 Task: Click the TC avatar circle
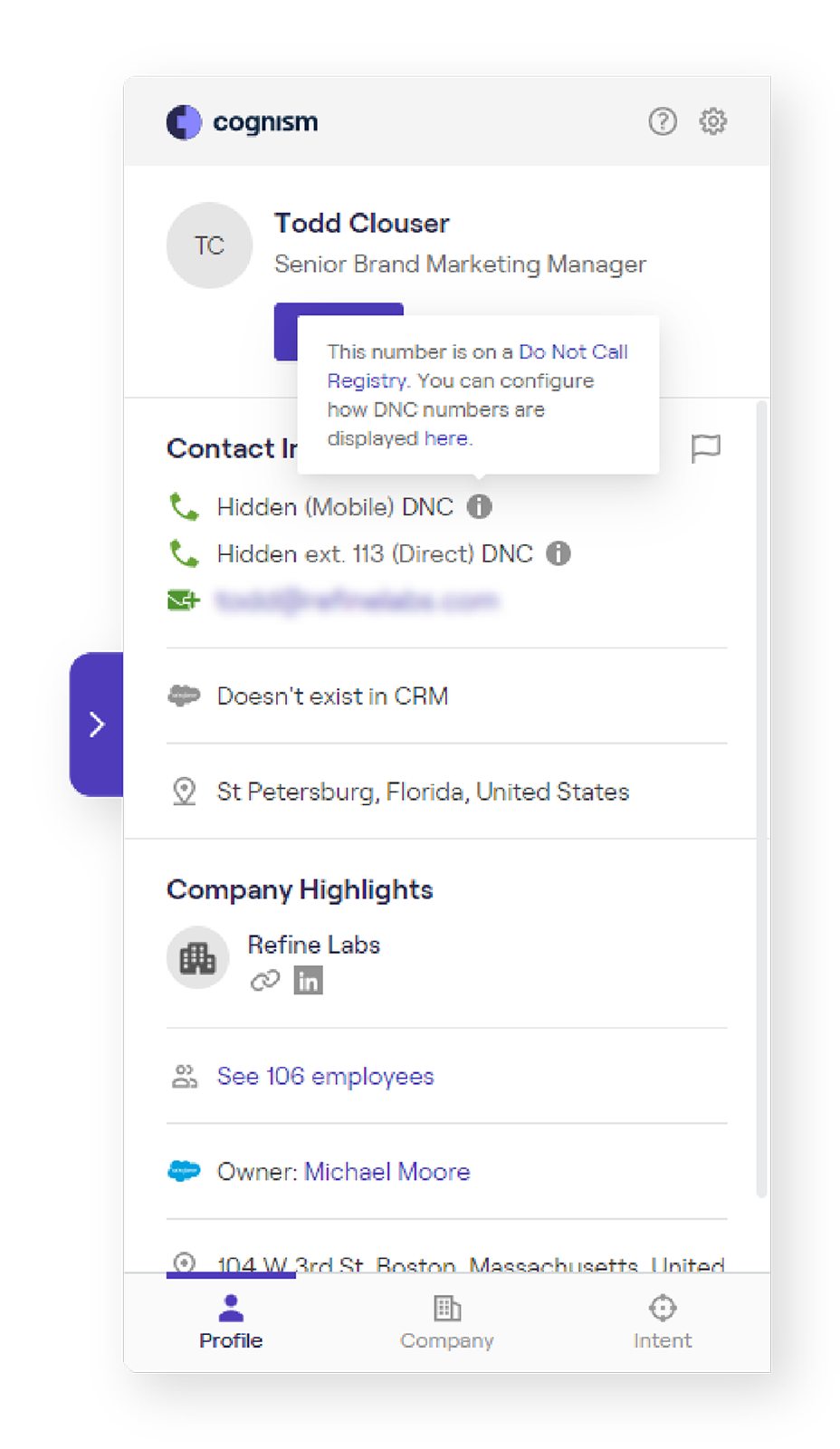pyautogui.click(x=209, y=245)
